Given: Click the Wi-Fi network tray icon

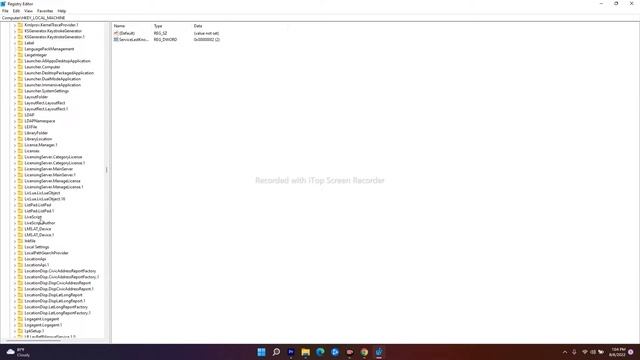Looking at the screenshot, I should pos(584,352).
